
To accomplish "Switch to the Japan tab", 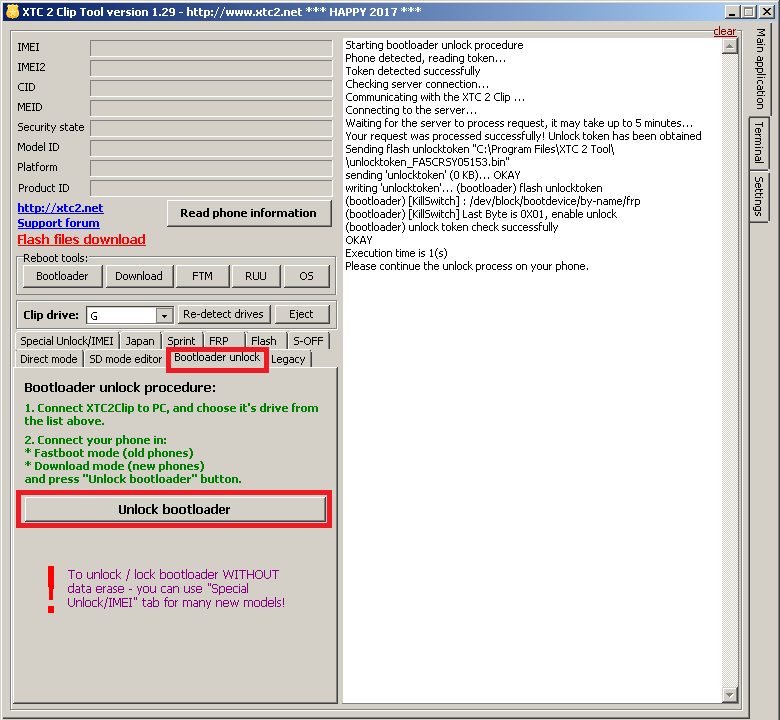I will coord(140,341).
